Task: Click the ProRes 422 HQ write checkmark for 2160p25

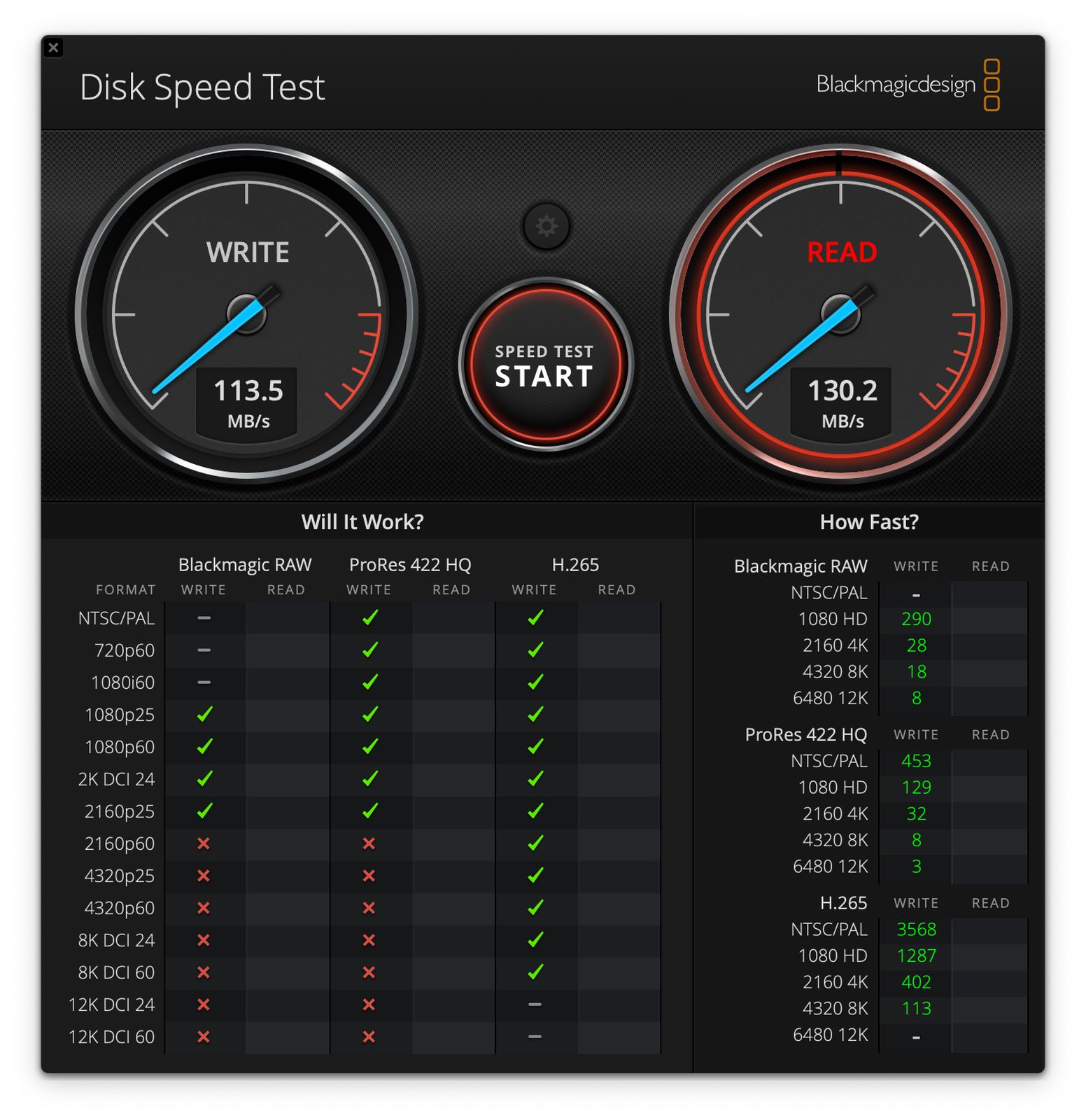Action: (370, 811)
